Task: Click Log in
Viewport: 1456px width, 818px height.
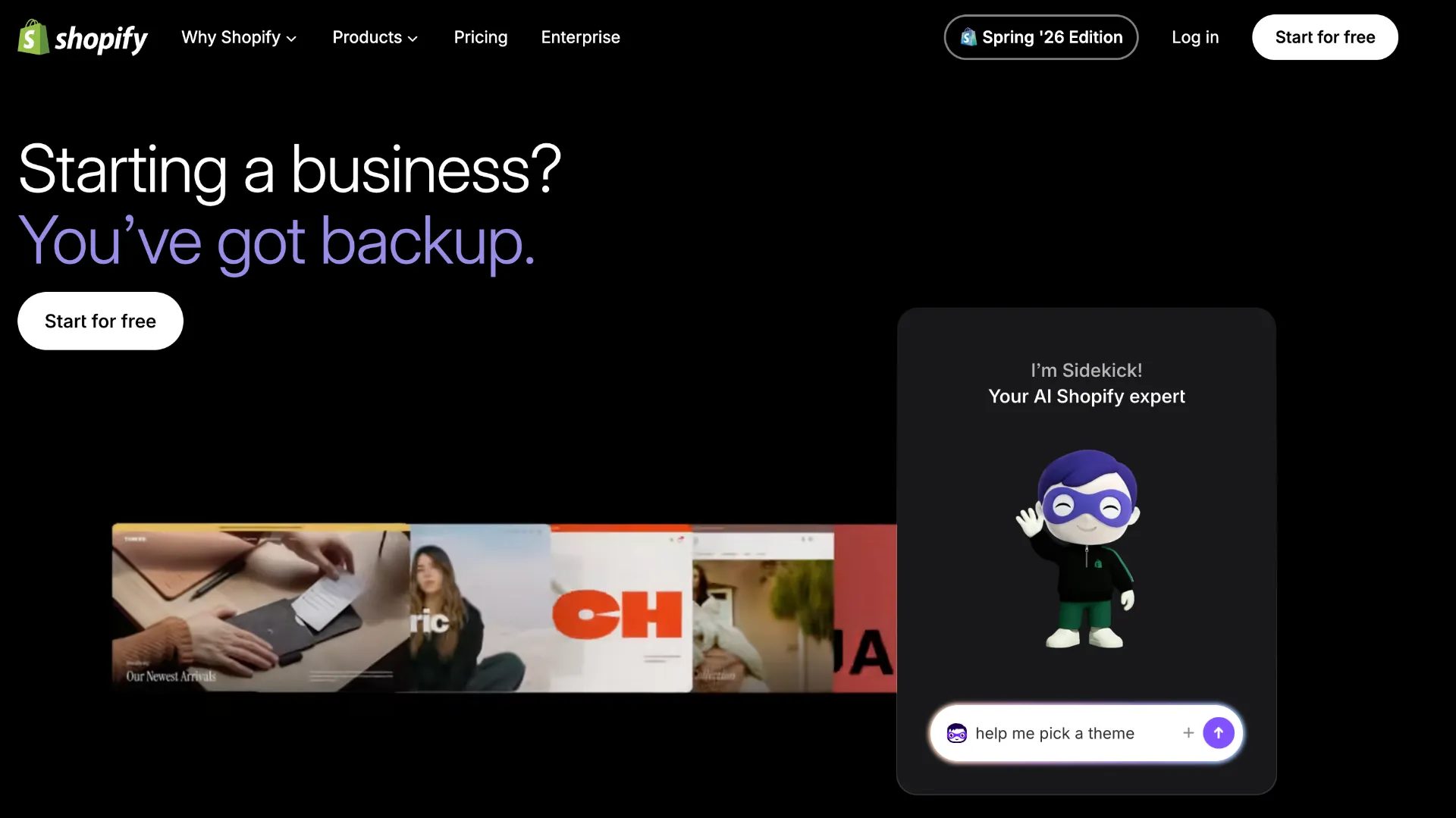Action: [x=1195, y=37]
